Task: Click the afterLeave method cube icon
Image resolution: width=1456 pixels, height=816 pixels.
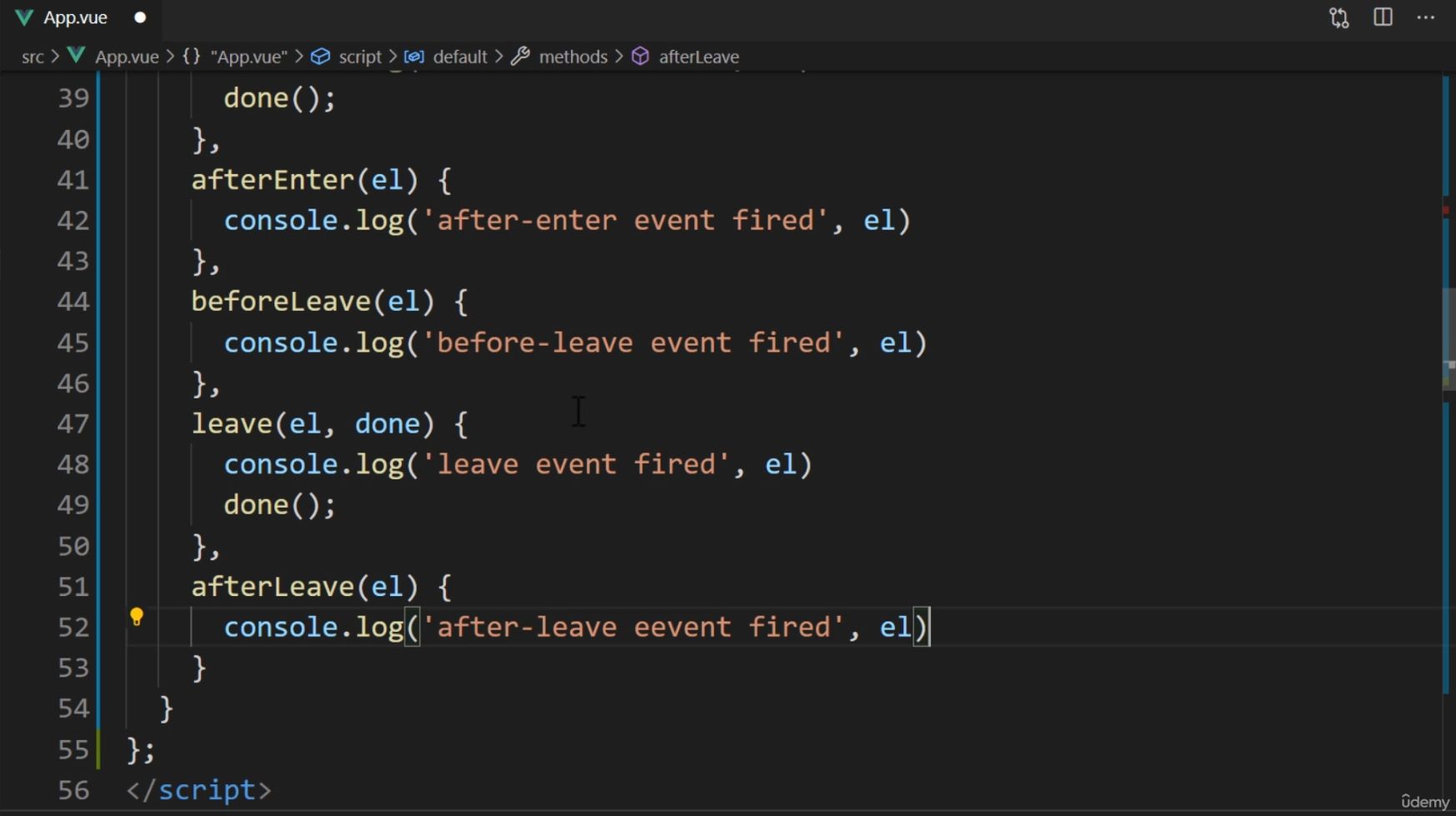Action: tap(640, 56)
